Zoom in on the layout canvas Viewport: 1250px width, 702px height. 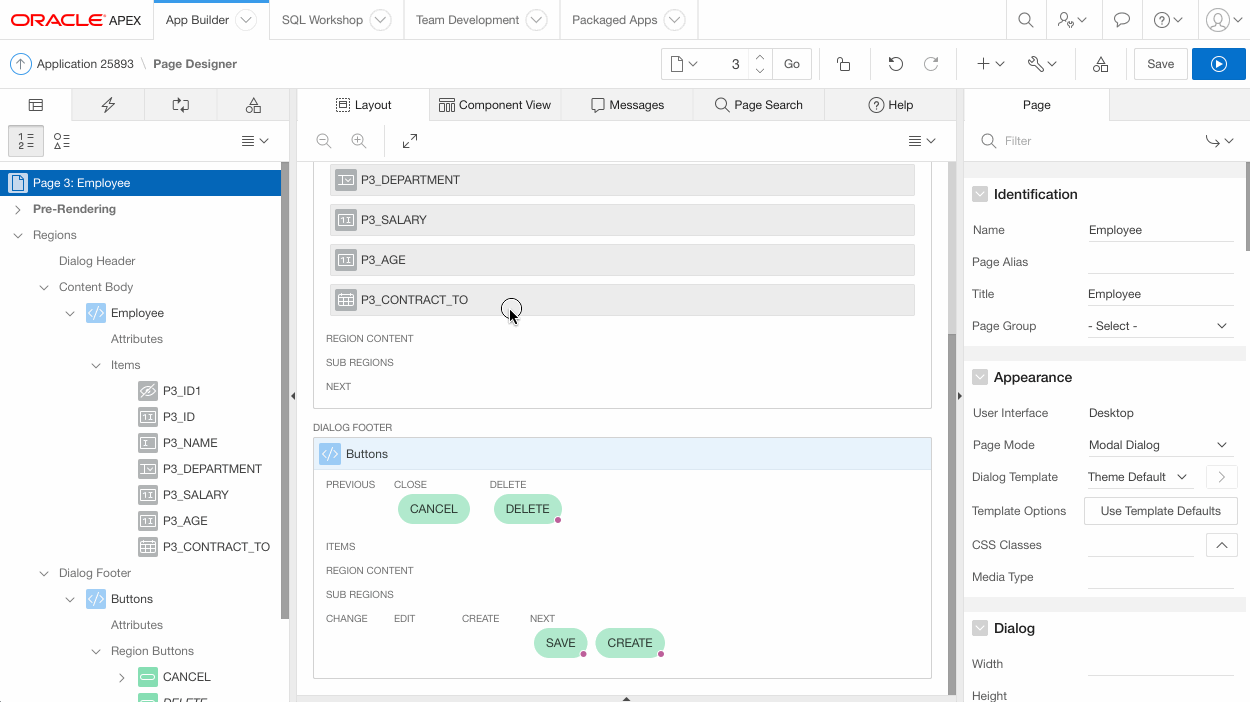click(358, 141)
